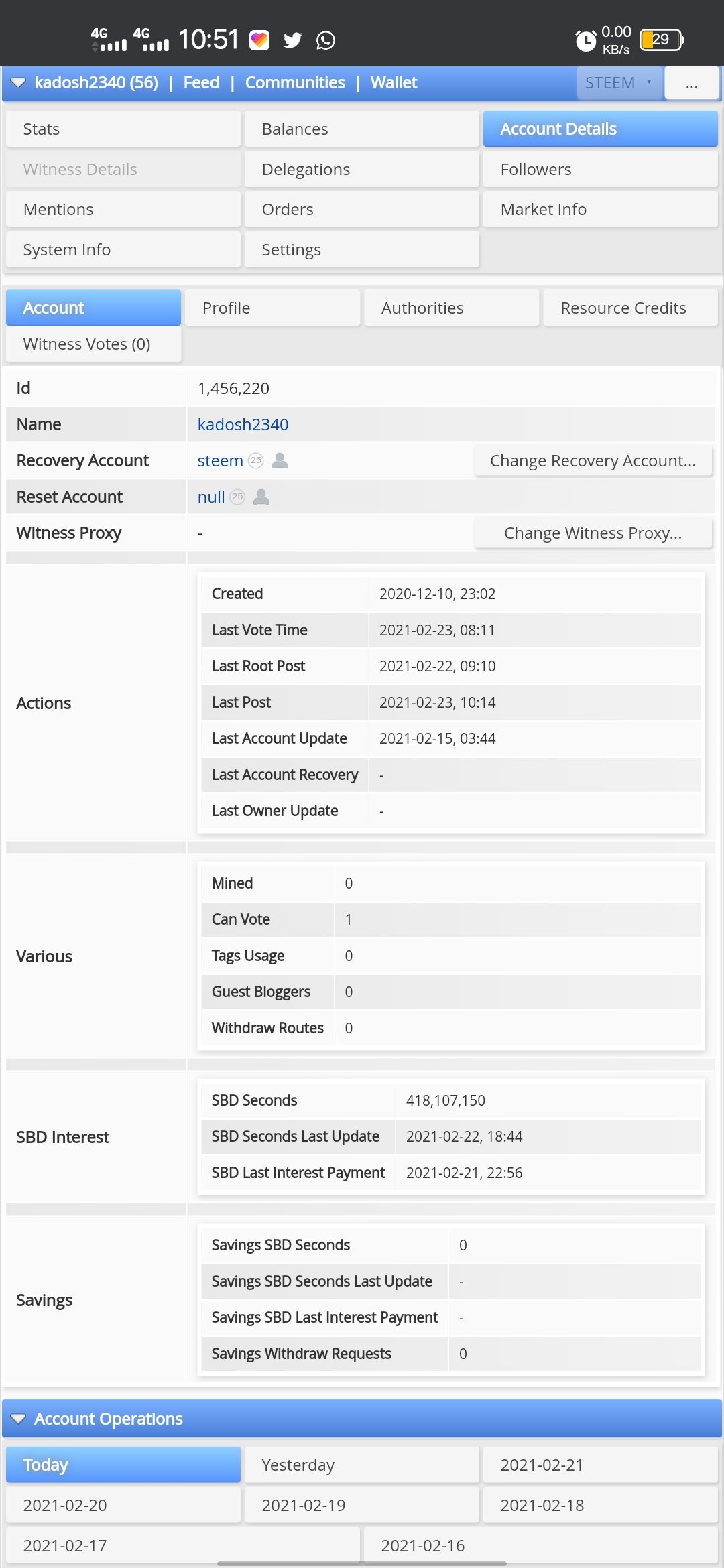Tap the heart app notification icon

coord(259,40)
